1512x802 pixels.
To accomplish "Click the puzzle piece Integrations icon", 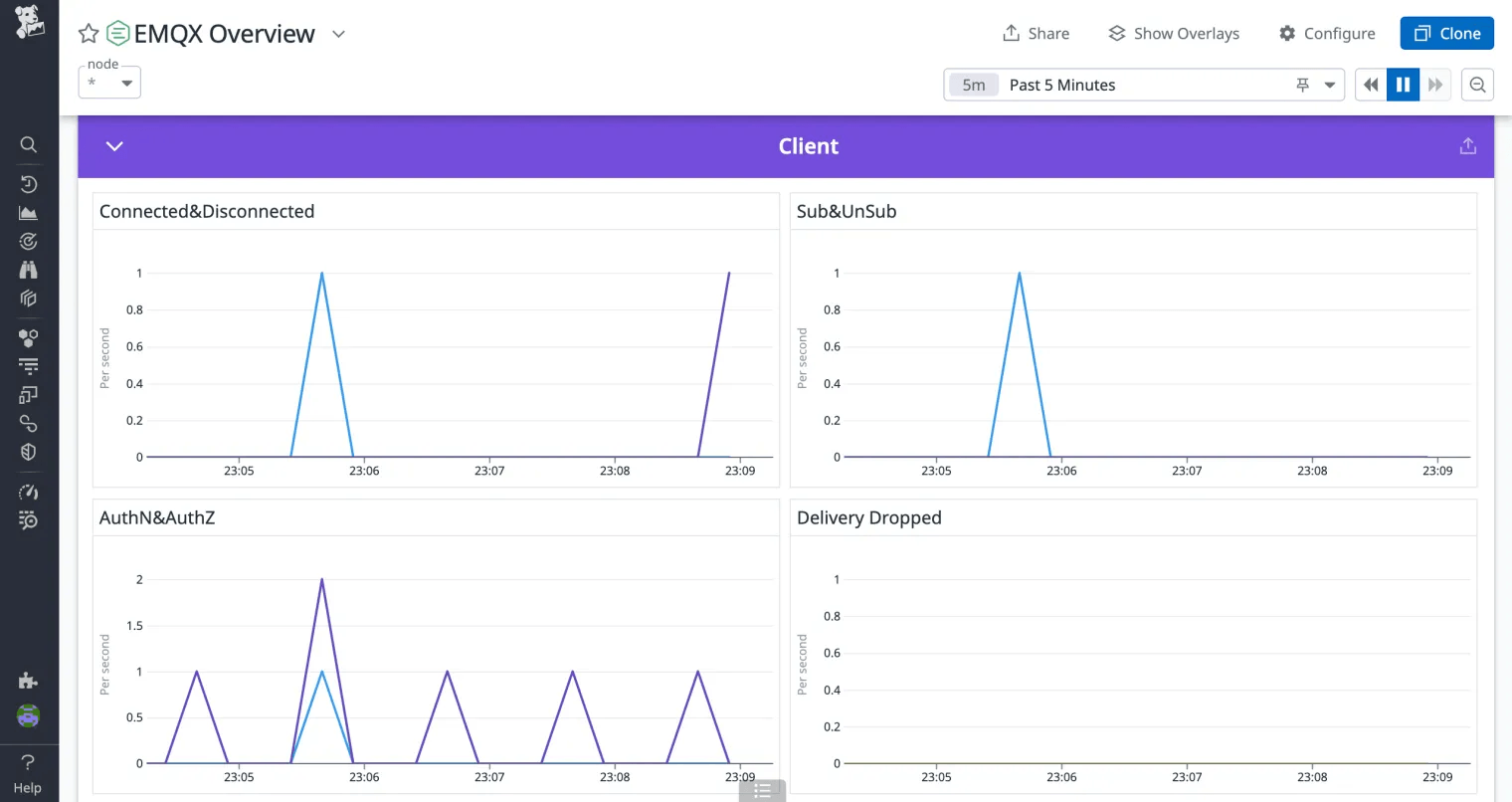I will point(28,681).
